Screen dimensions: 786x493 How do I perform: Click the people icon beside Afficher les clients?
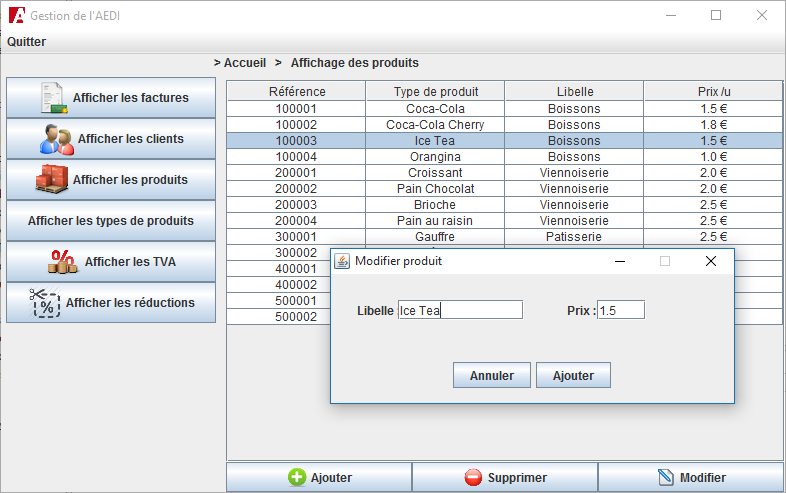57,139
